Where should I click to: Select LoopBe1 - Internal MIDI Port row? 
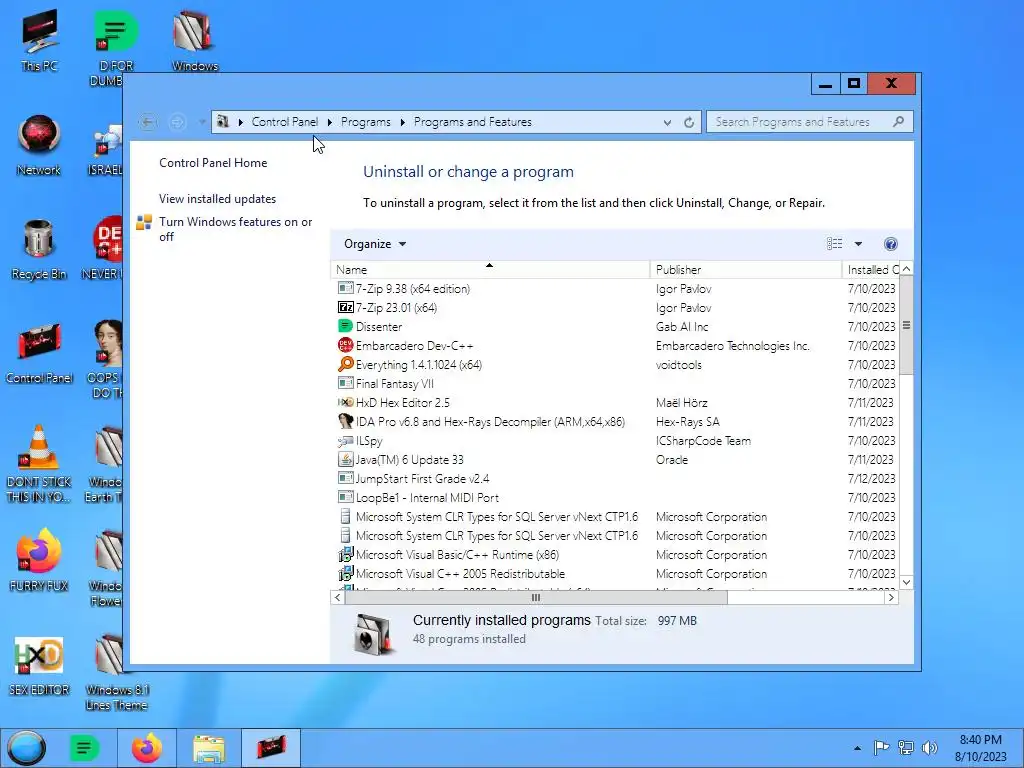click(615, 498)
